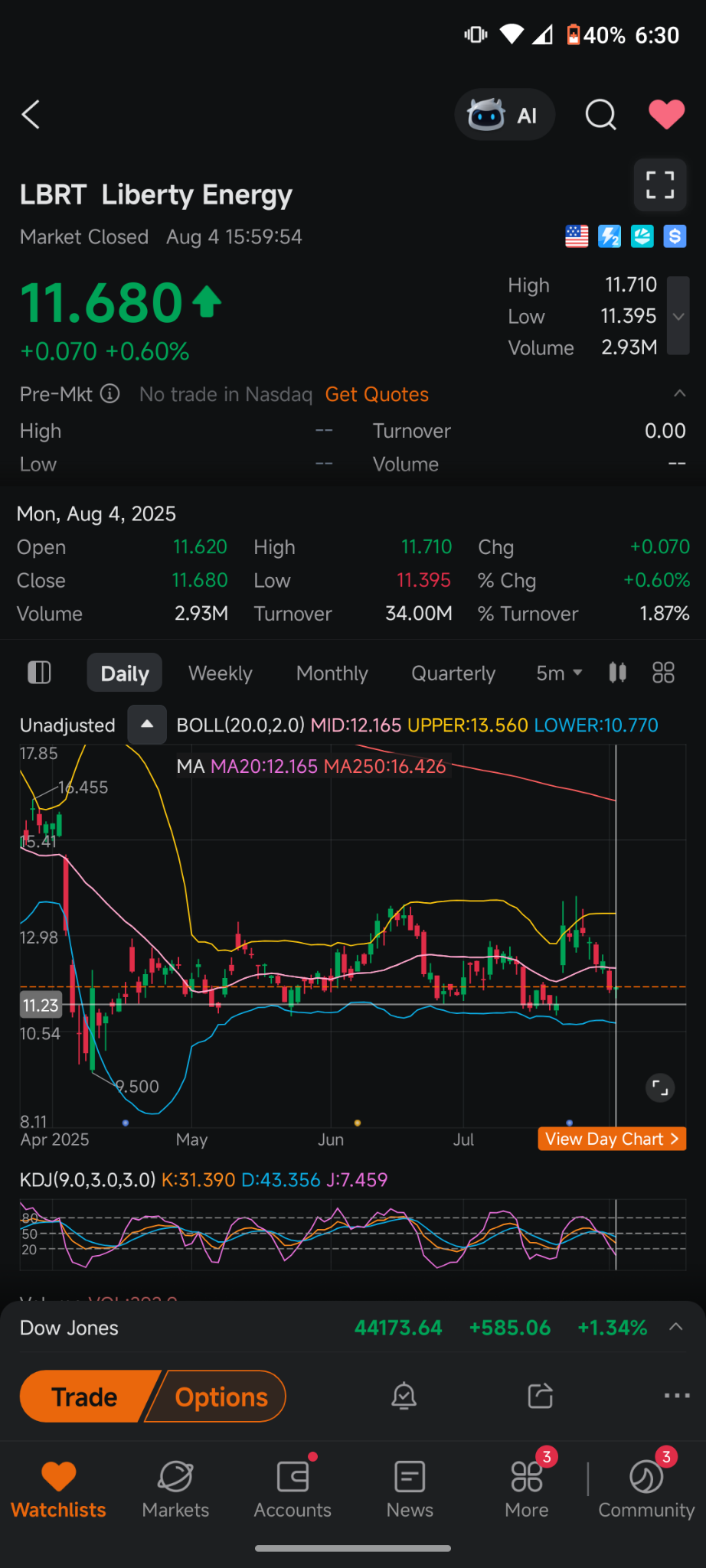Go to Markets in the bottom bar
This screenshot has width=706, height=1568.
175,1489
